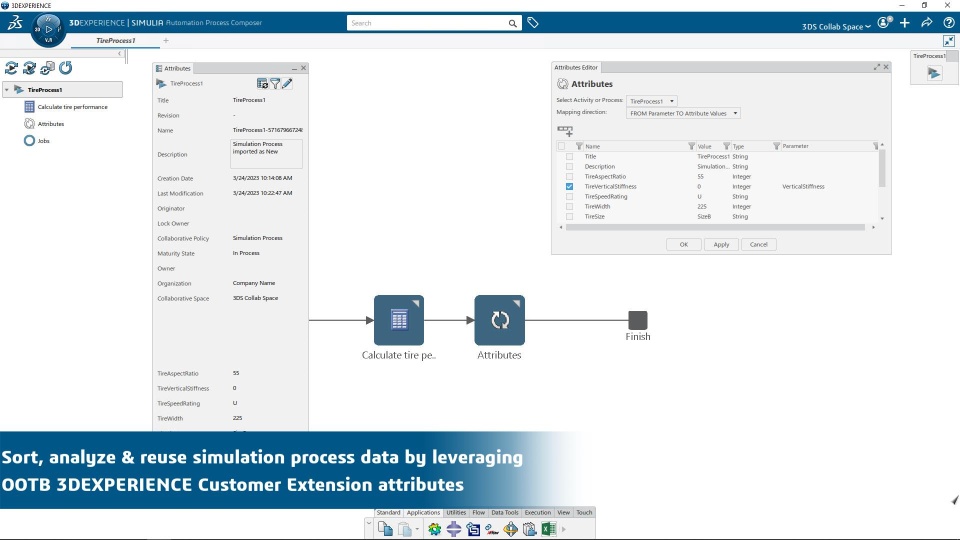Click the purple spool-shaped icon in bottom toolbar
This screenshot has width=960, height=540.
454,528
